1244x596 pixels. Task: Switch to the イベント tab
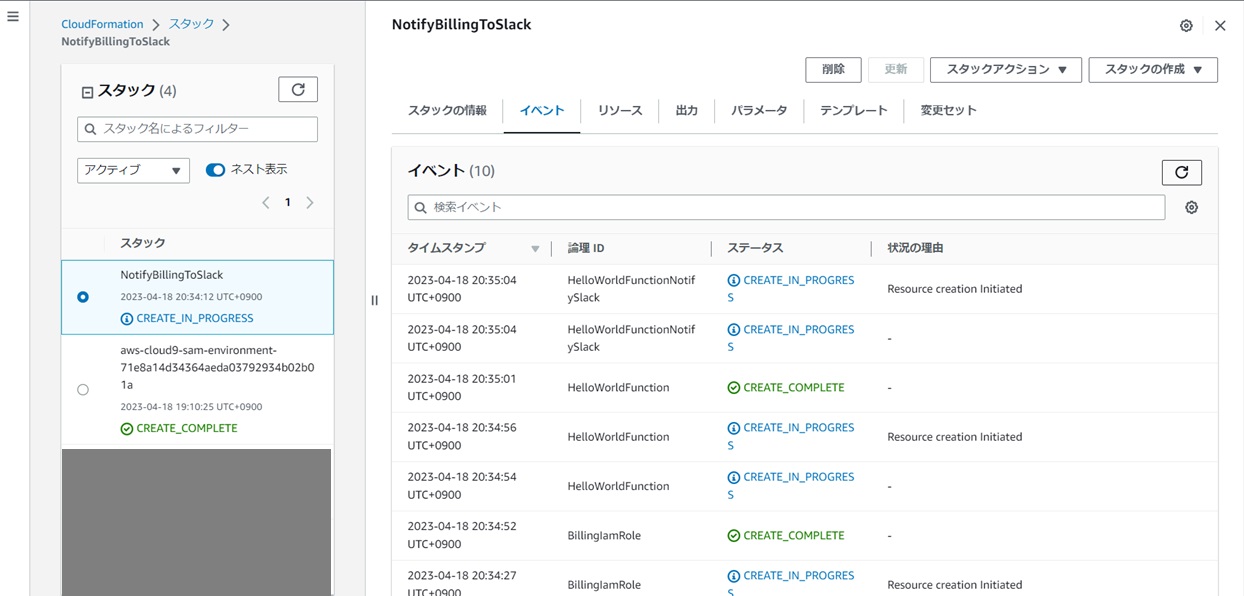pyautogui.click(x=542, y=111)
